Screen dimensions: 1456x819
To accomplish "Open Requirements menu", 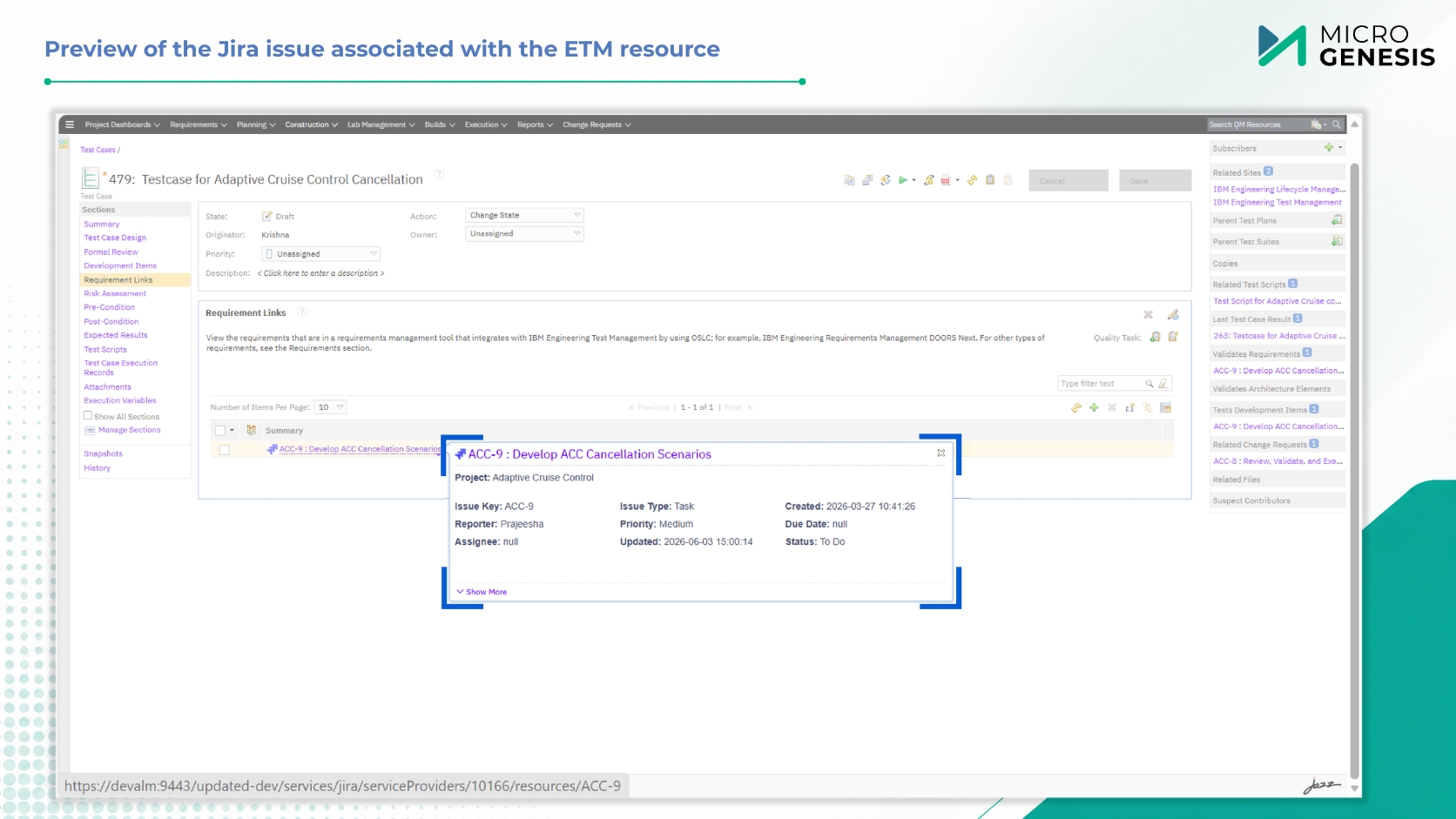I will [199, 124].
